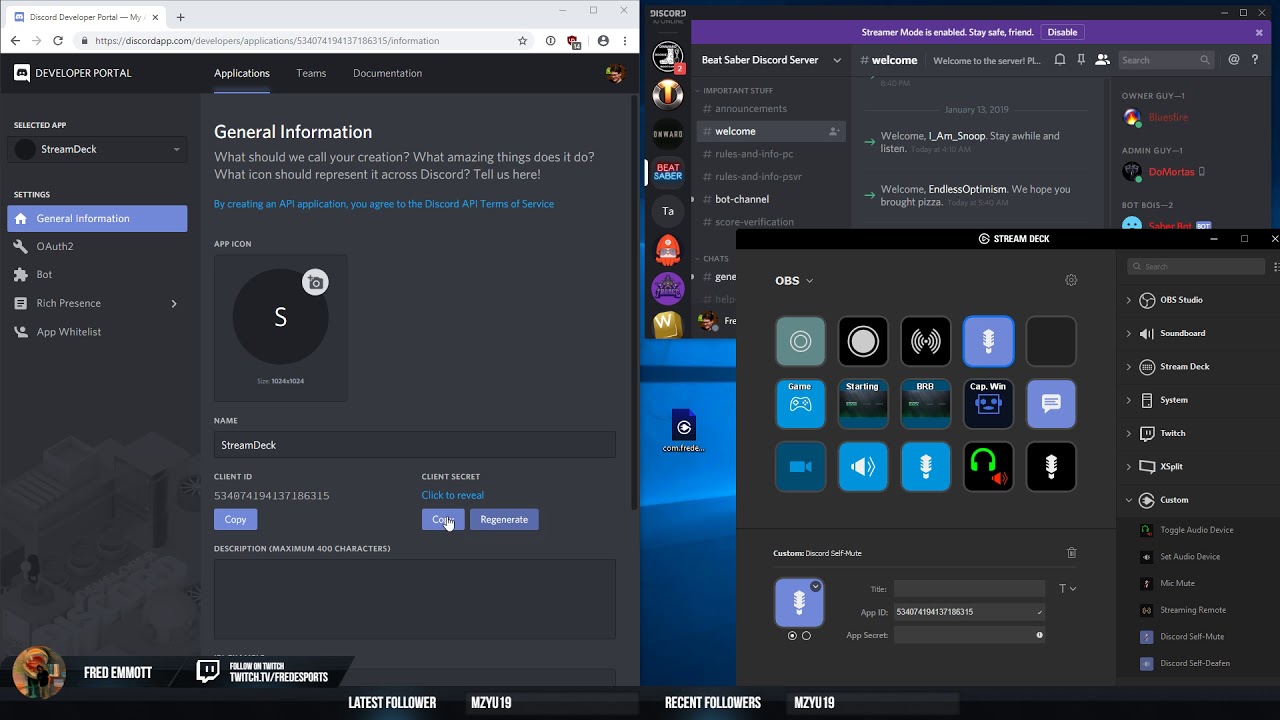
Task: Select the BRB scene key
Action: click(x=926, y=404)
